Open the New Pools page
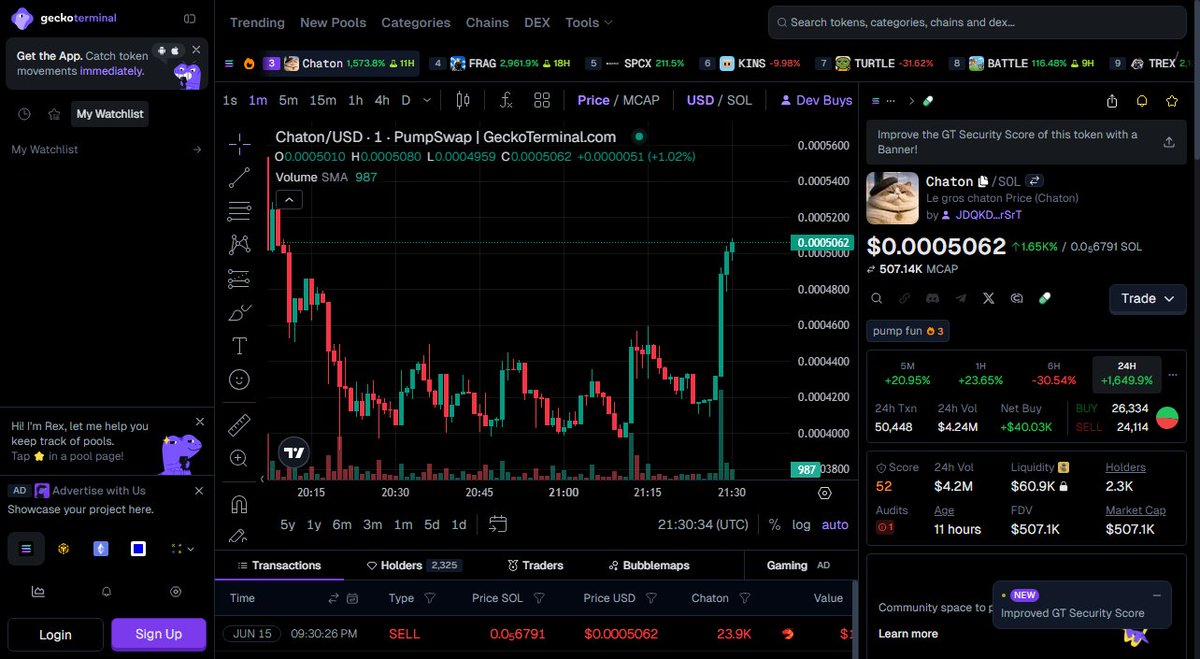 [x=333, y=22]
